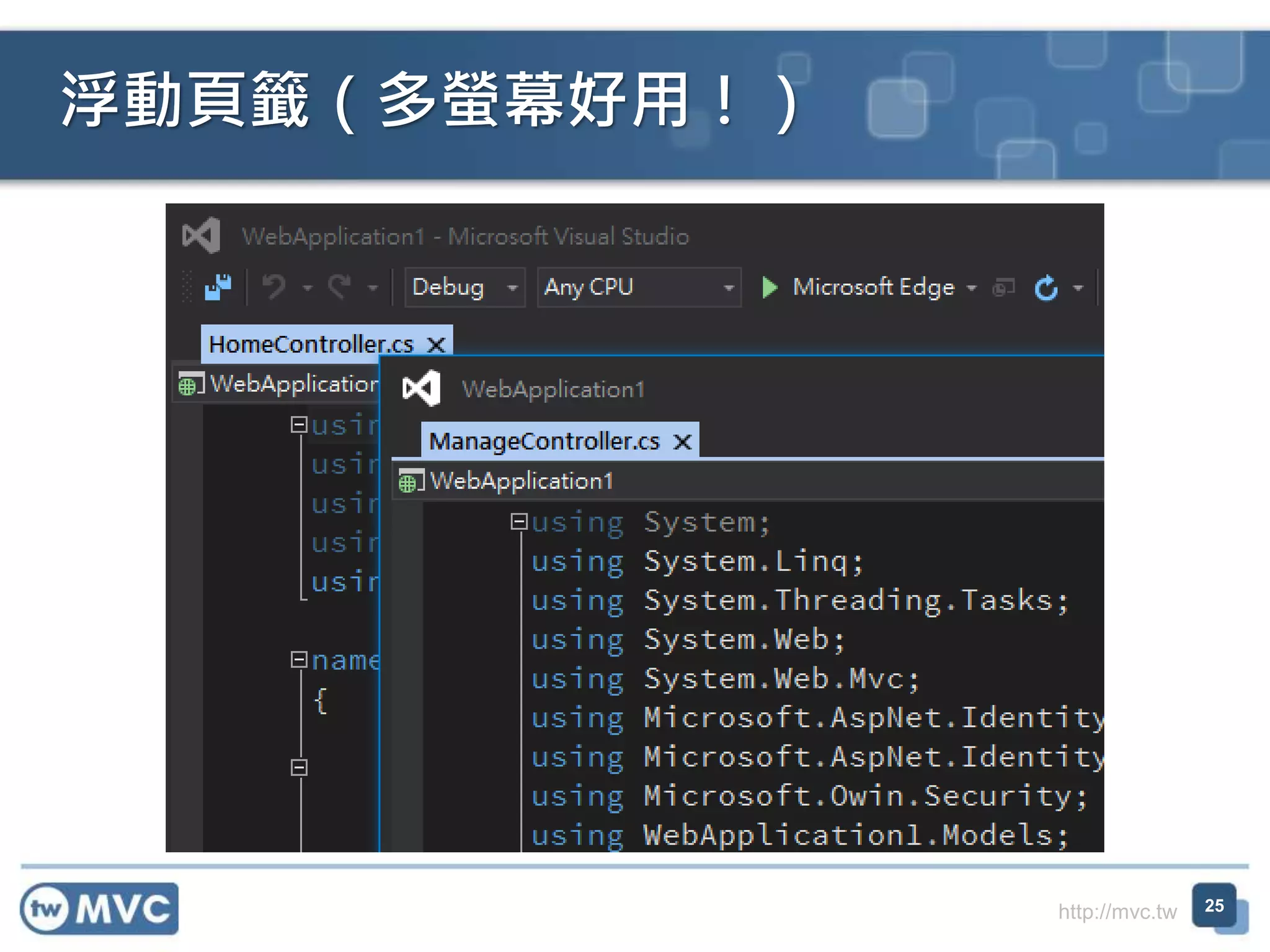Click the Microsoft Edge run target button

[874, 288]
